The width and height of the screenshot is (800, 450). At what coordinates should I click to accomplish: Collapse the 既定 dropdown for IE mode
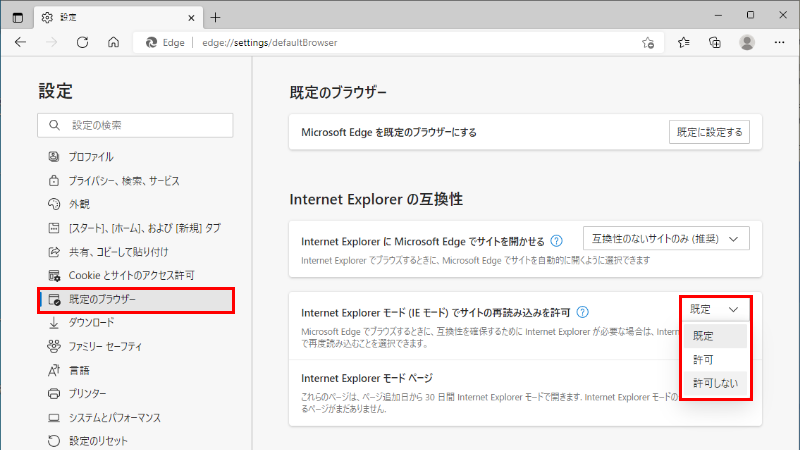pyautogui.click(x=715, y=309)
